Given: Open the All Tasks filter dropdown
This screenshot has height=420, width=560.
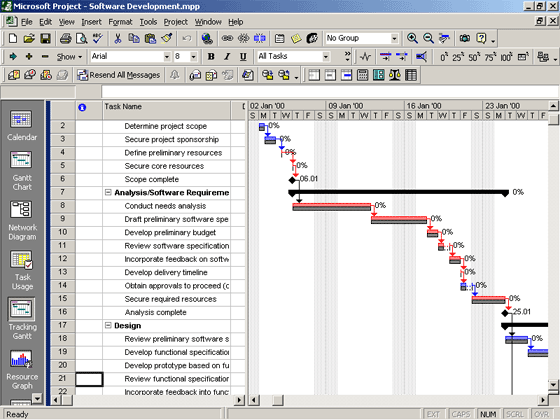Looking at the screenshot, I should 325,56.
